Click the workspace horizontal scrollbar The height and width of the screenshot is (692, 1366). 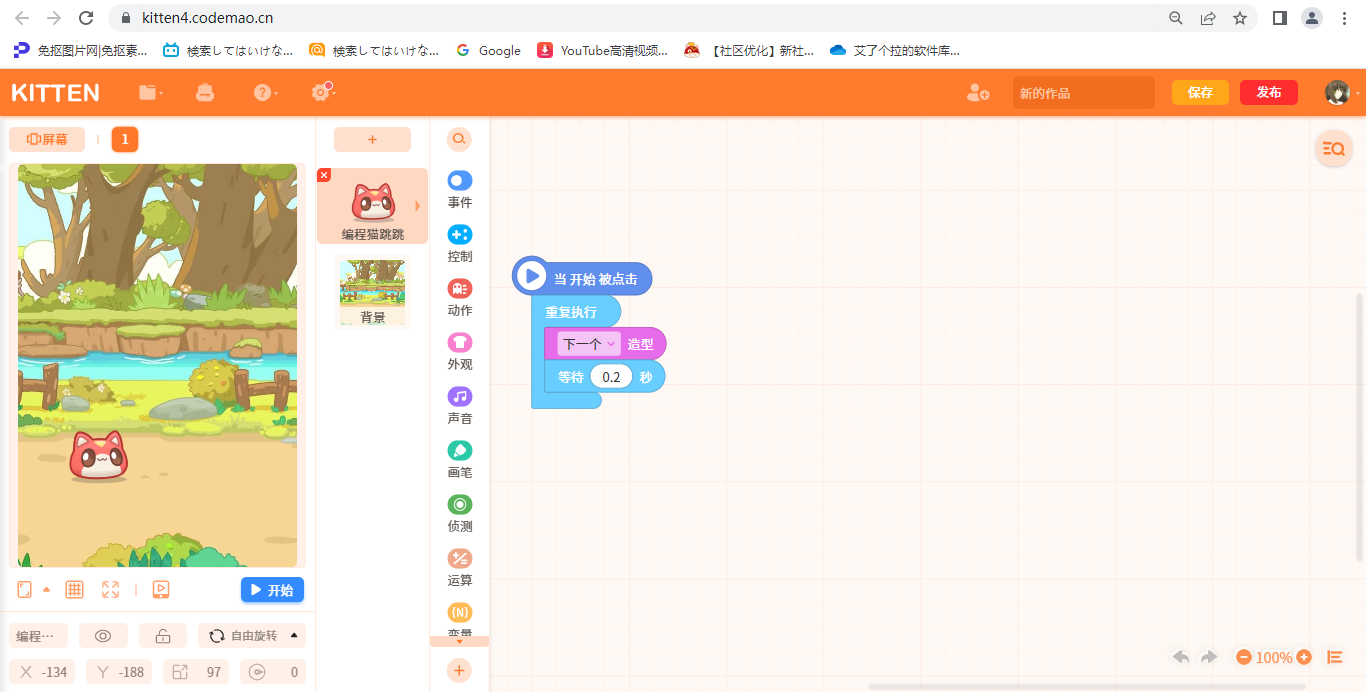(1089, 687)
